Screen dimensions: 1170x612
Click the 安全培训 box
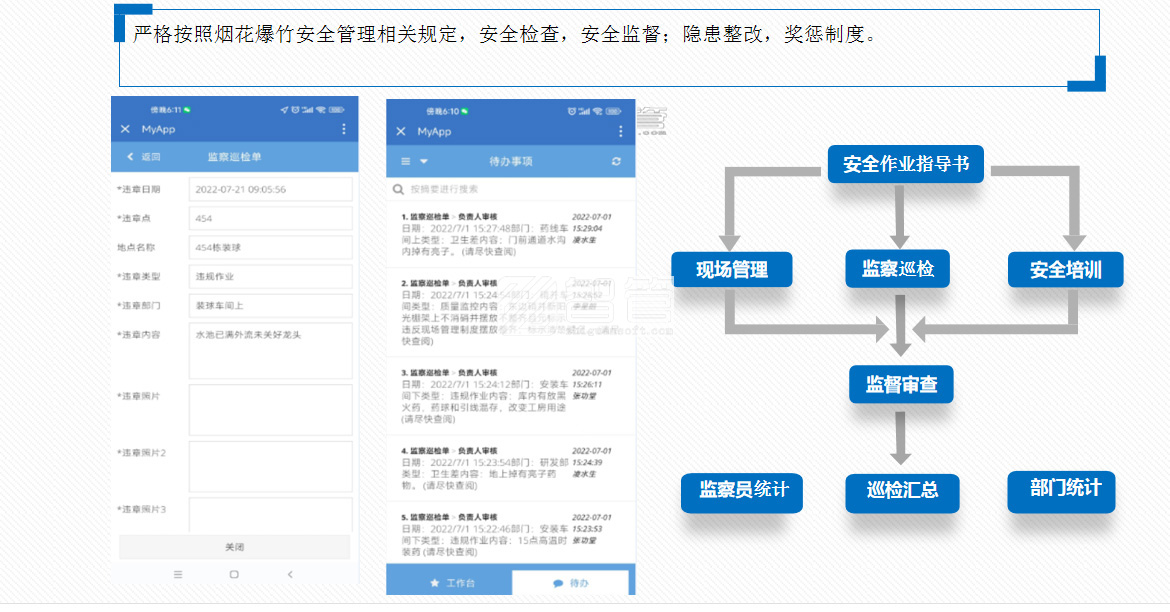[1066, 269]
